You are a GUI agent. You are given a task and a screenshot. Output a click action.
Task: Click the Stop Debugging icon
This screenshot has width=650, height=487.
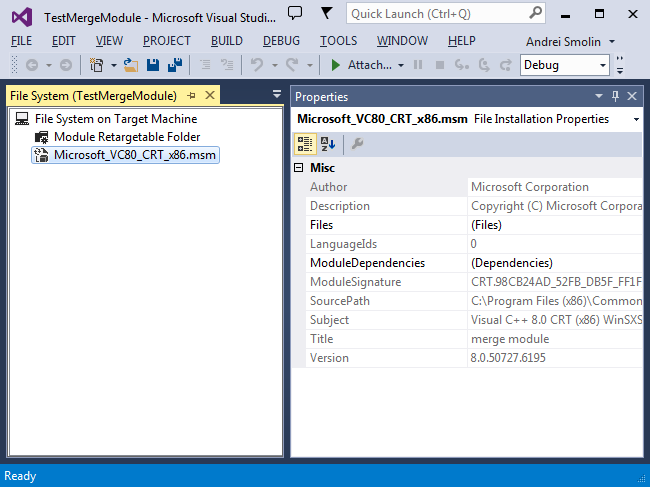pyautogui.click(x=440, y=65)
